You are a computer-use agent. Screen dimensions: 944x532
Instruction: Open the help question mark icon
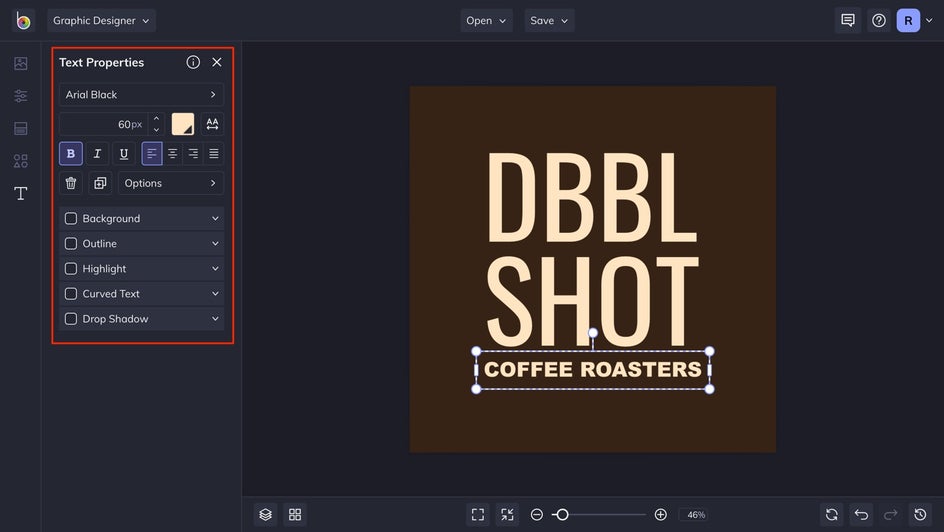879,20
